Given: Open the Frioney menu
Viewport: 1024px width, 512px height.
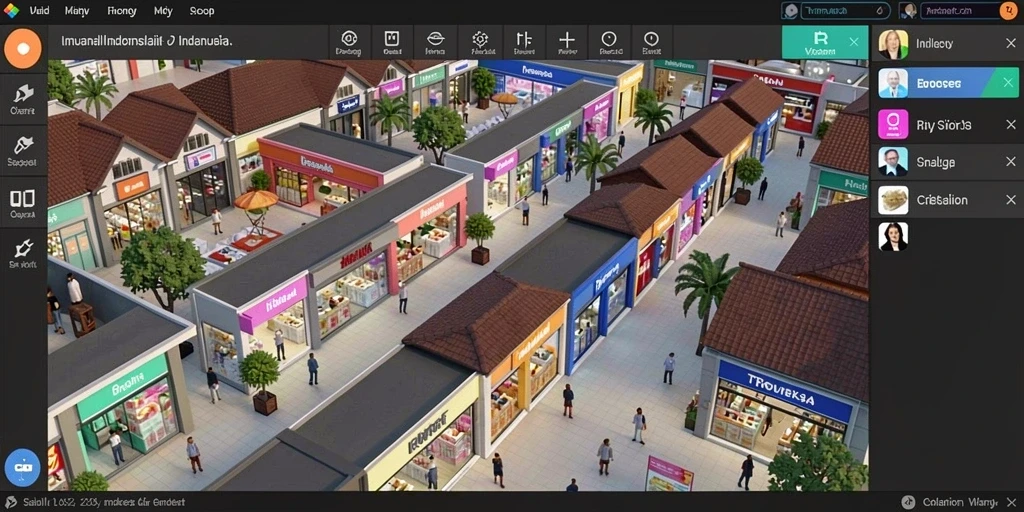Looking at the screenshot, I should click(121, 11).
